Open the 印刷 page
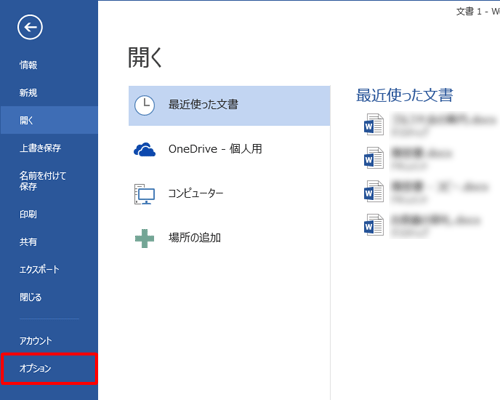The height and width of the screenshot is (400, 500). [49, 214]
